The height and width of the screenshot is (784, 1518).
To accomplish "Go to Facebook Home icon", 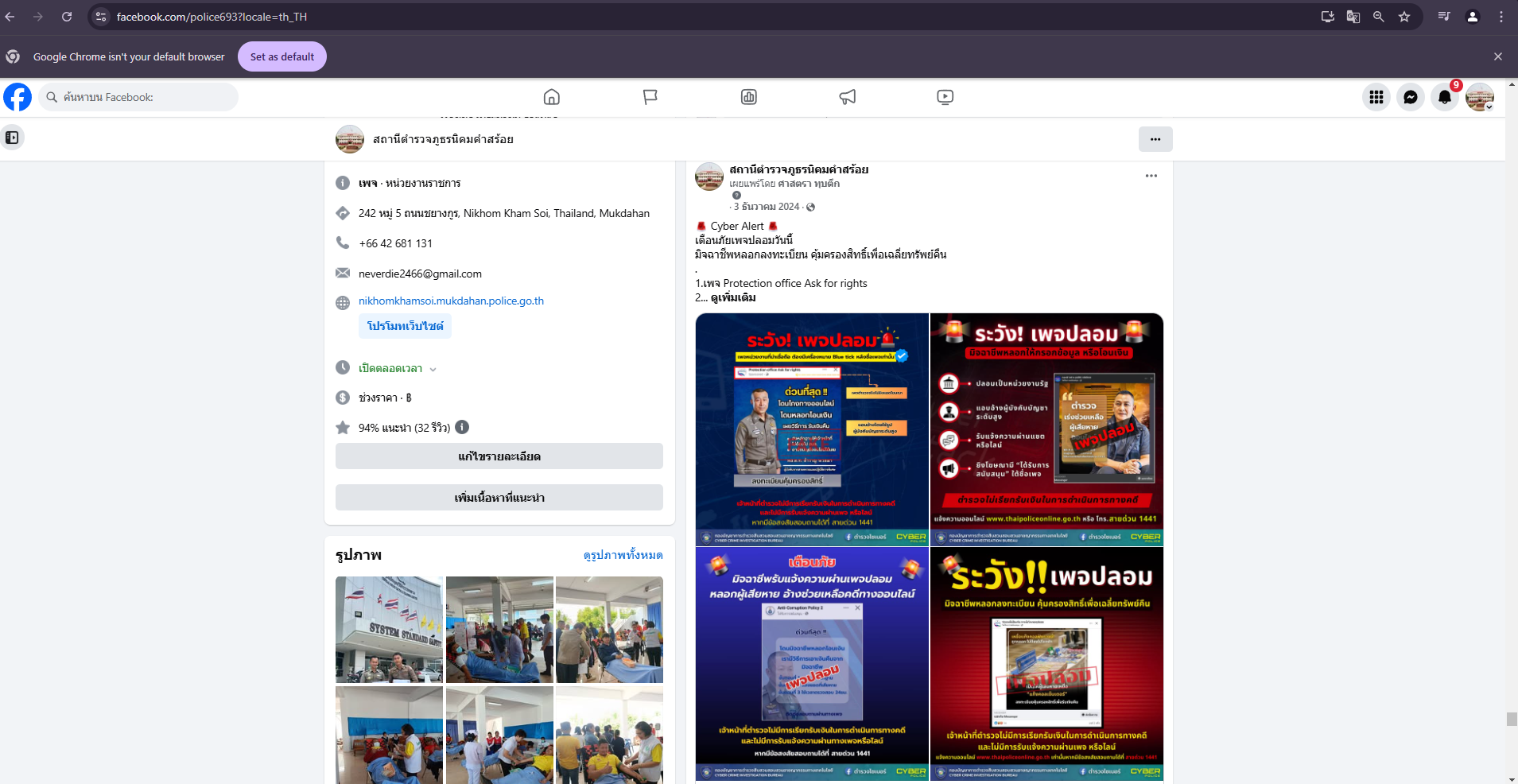I will (551, 97).
